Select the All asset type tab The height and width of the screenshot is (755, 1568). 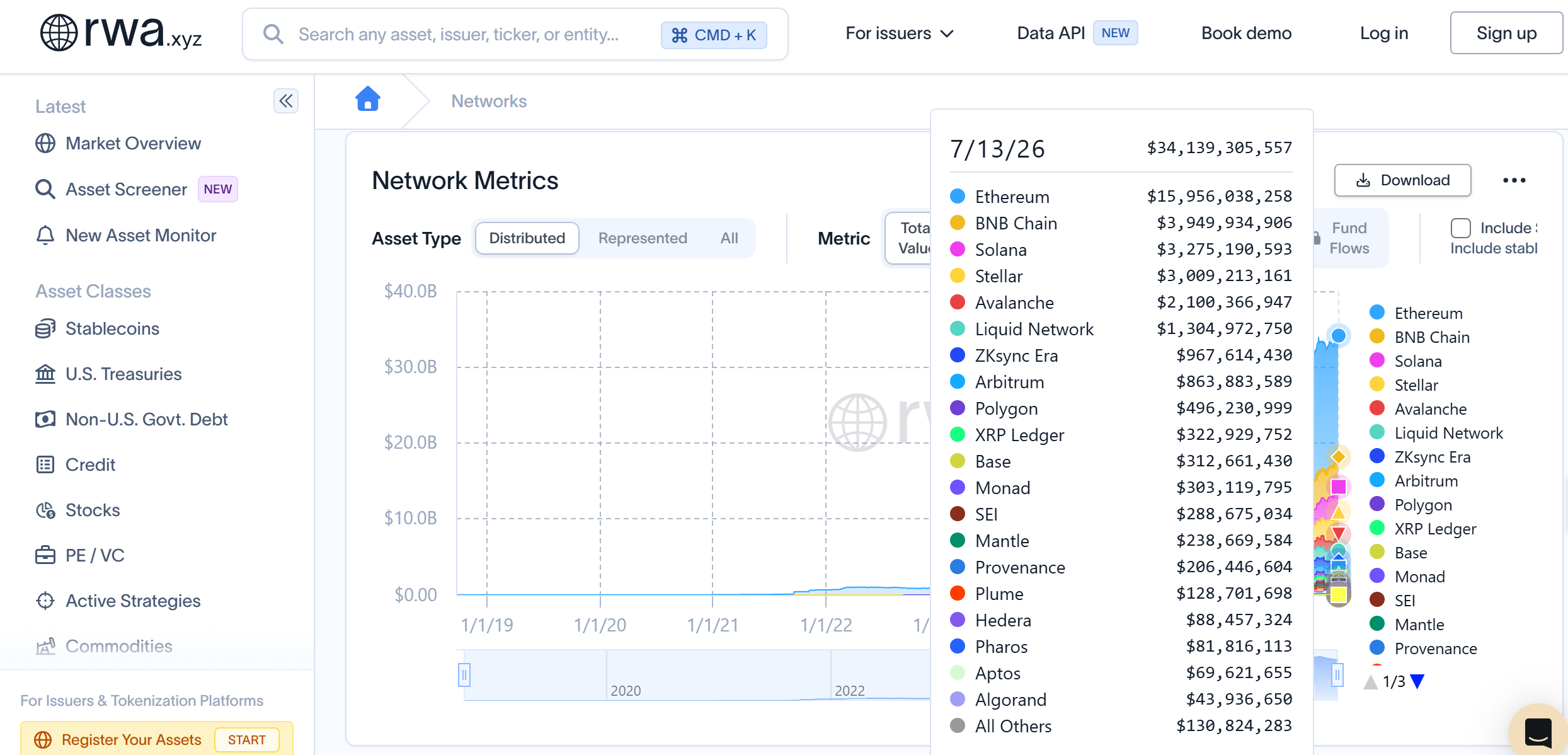pos(729,238)
